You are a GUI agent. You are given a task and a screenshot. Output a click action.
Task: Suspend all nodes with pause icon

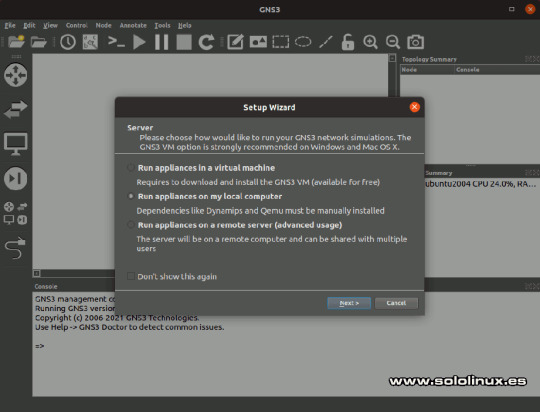pos(162,42)
